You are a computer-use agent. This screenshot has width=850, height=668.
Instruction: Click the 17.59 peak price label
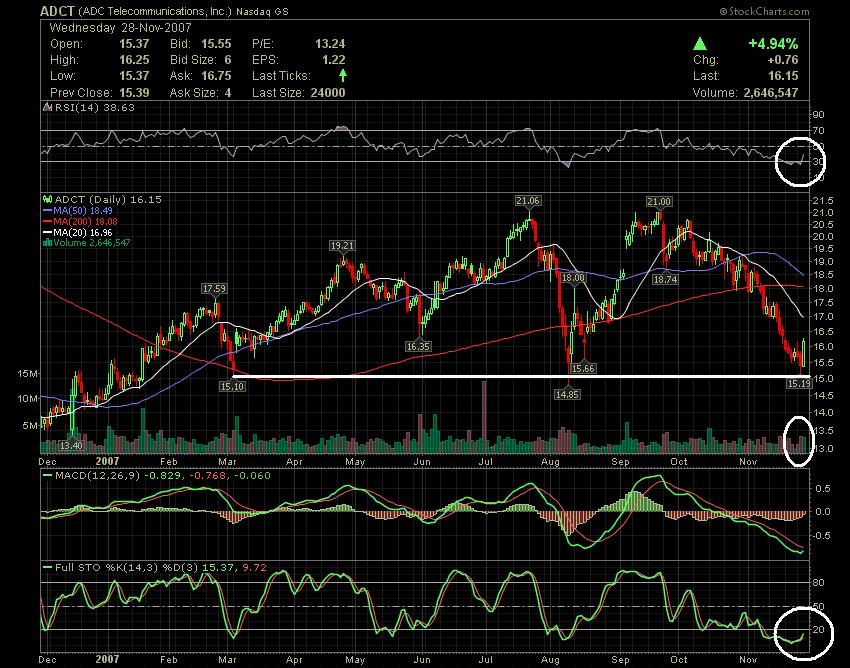(214, 289)
